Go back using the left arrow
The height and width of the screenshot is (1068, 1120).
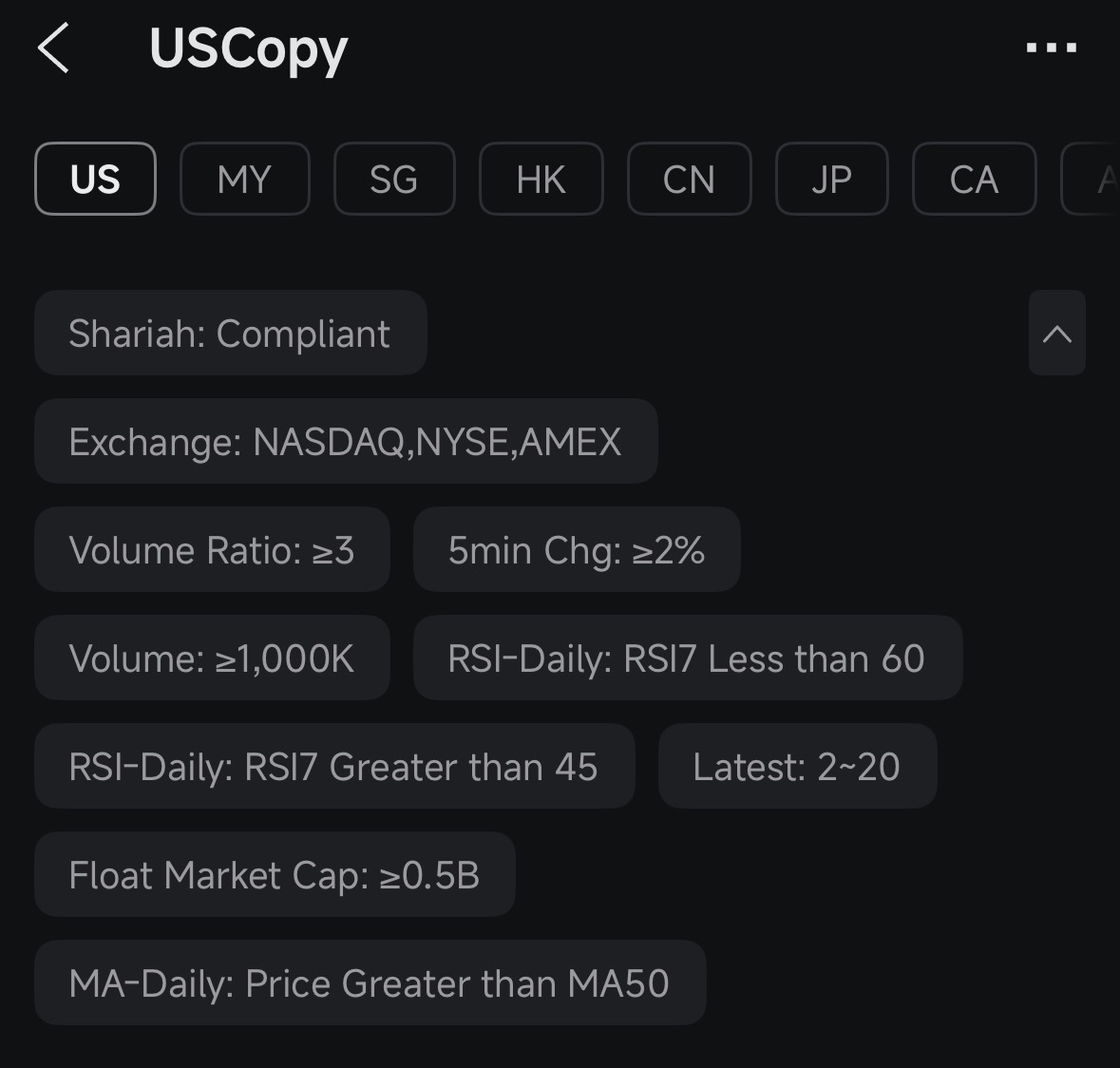pyautogui.click(x=53, y=48)
